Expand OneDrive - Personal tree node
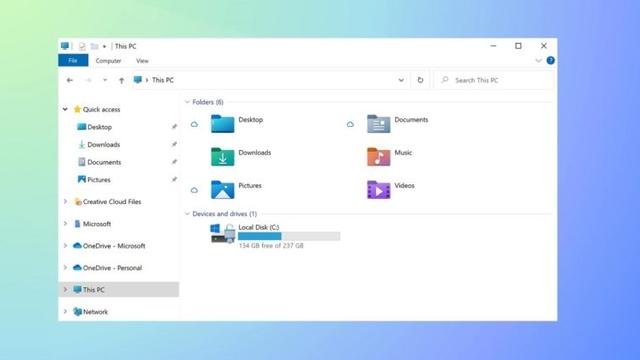This screenshot has width=640, height=360. click(x=65, y=267)
